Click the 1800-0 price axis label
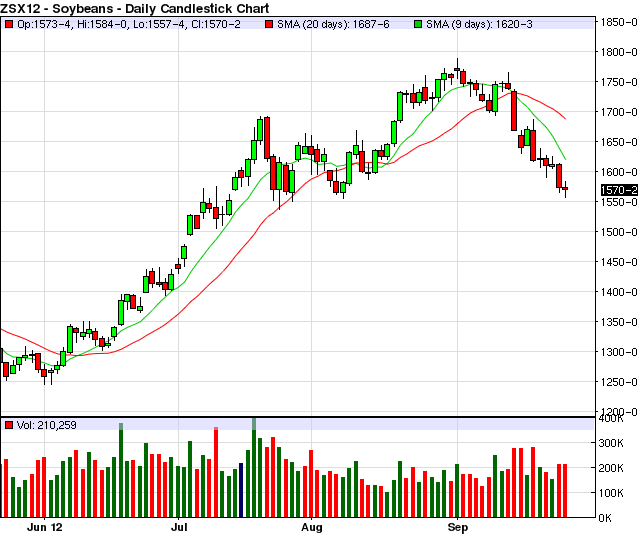This screenshot has width=640, height=536. [619, 52]
